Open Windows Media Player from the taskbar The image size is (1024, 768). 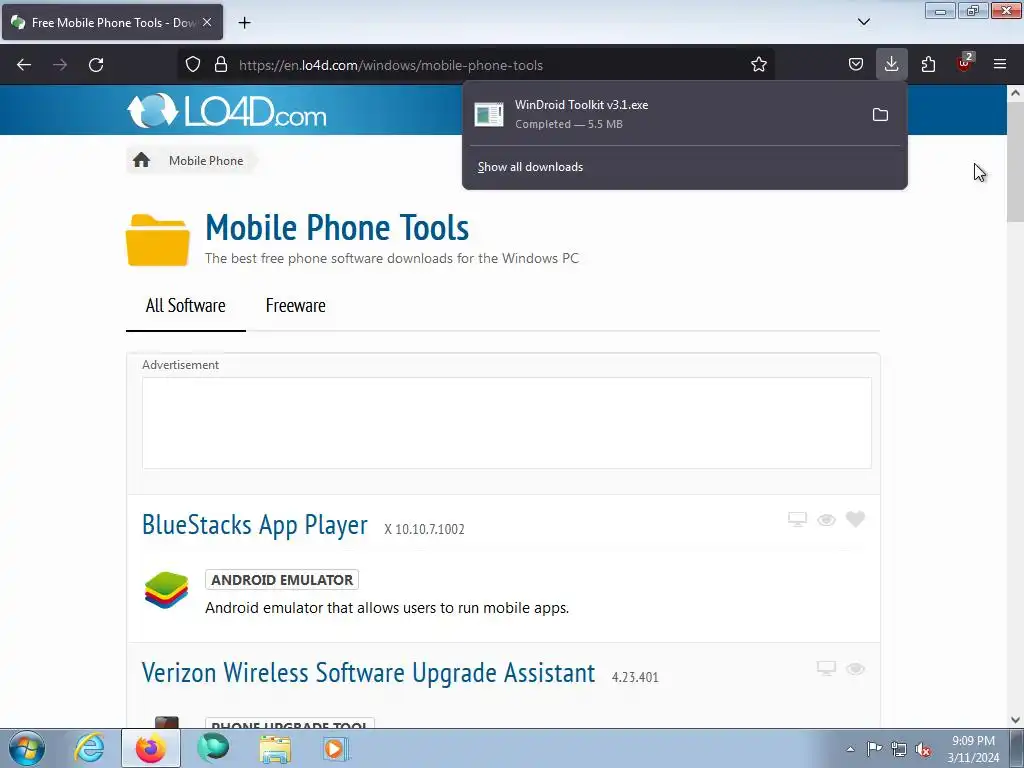(336, 748)
